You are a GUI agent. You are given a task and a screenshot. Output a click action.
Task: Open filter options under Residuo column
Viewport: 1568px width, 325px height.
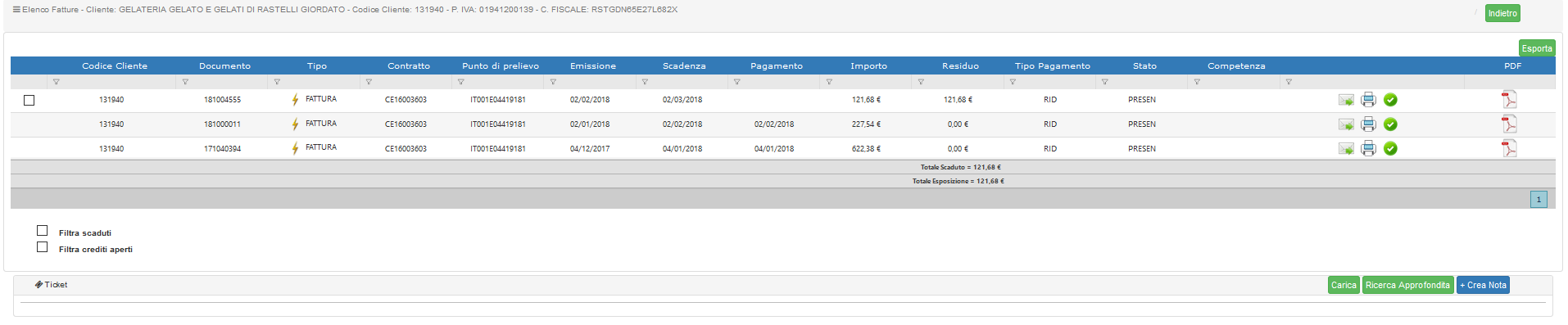pyautogui.click(x=921, y=82)
